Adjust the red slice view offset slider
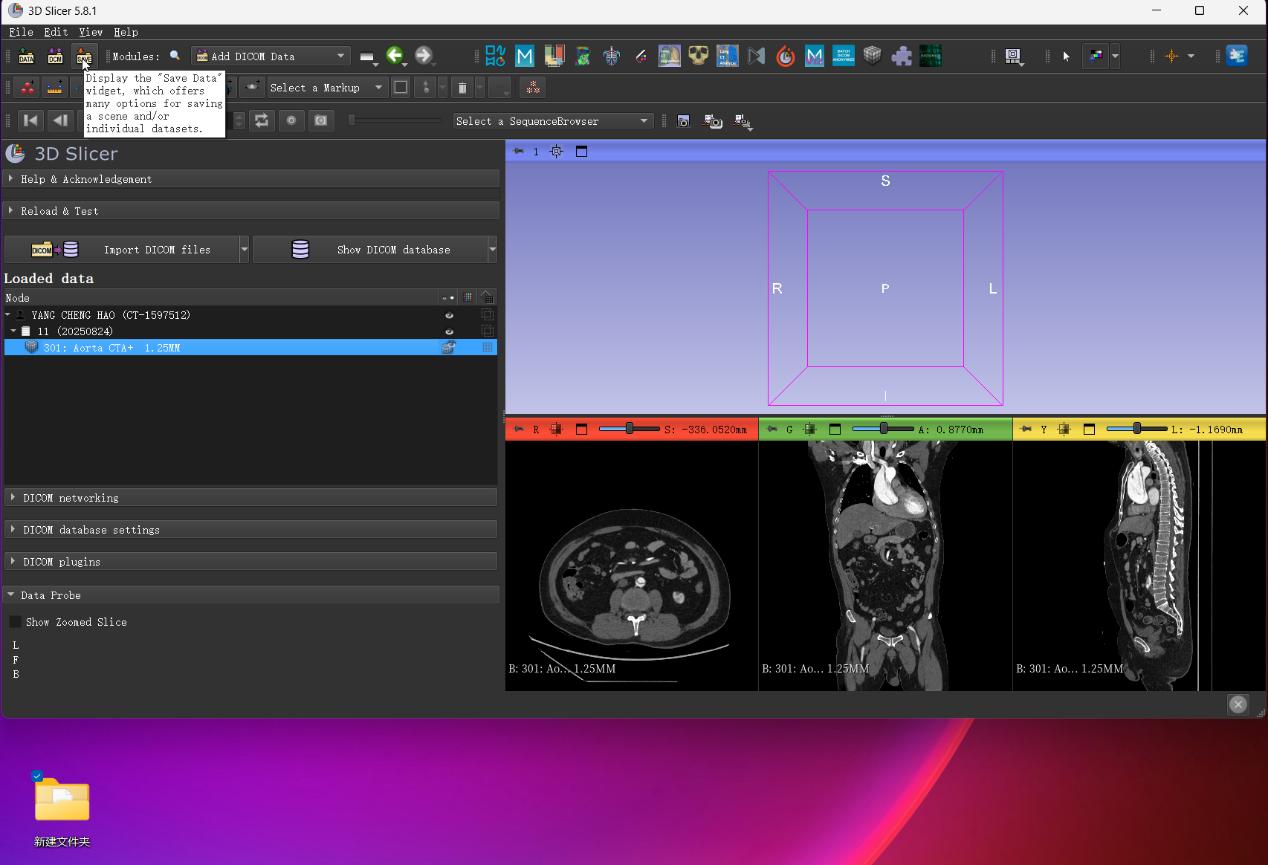Image resolution: width=1268 pixels, height=865 pixels. coord(629,429)
